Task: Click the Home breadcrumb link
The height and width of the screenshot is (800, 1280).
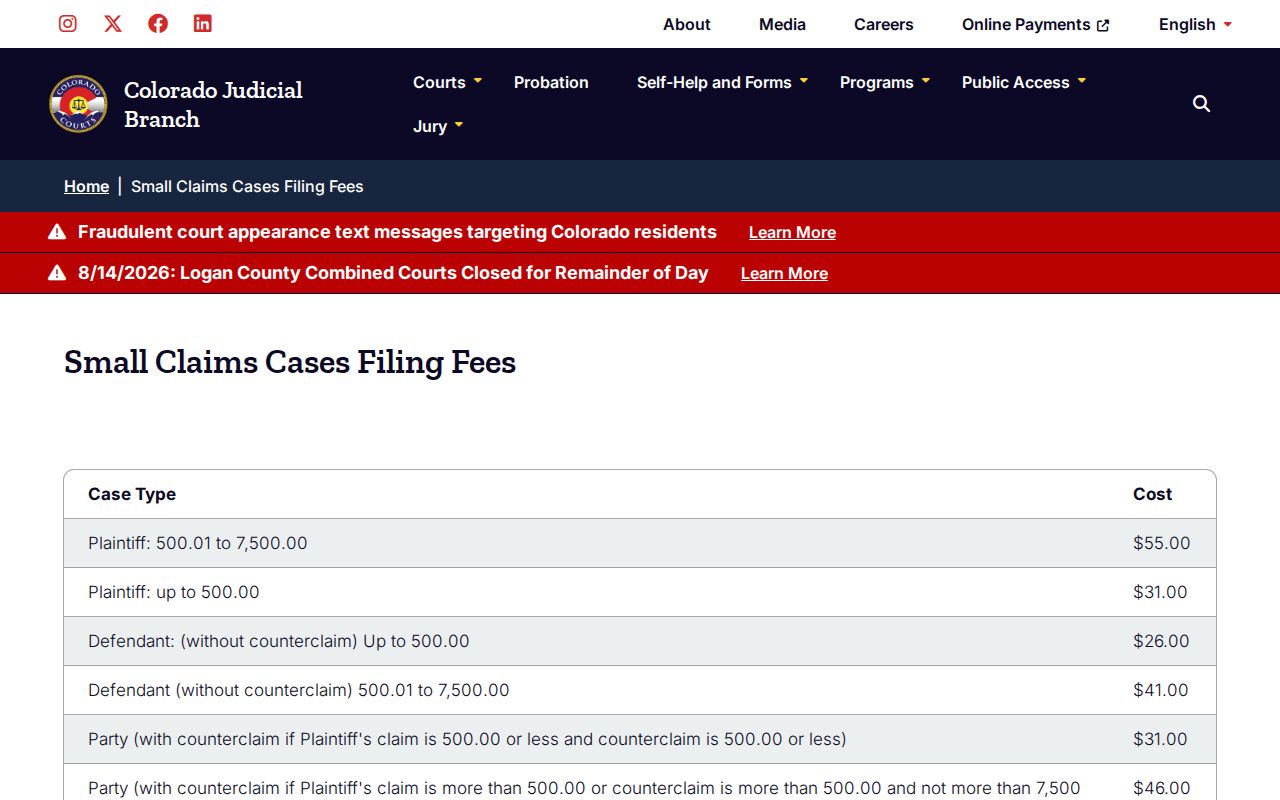Action: [86, 186]
